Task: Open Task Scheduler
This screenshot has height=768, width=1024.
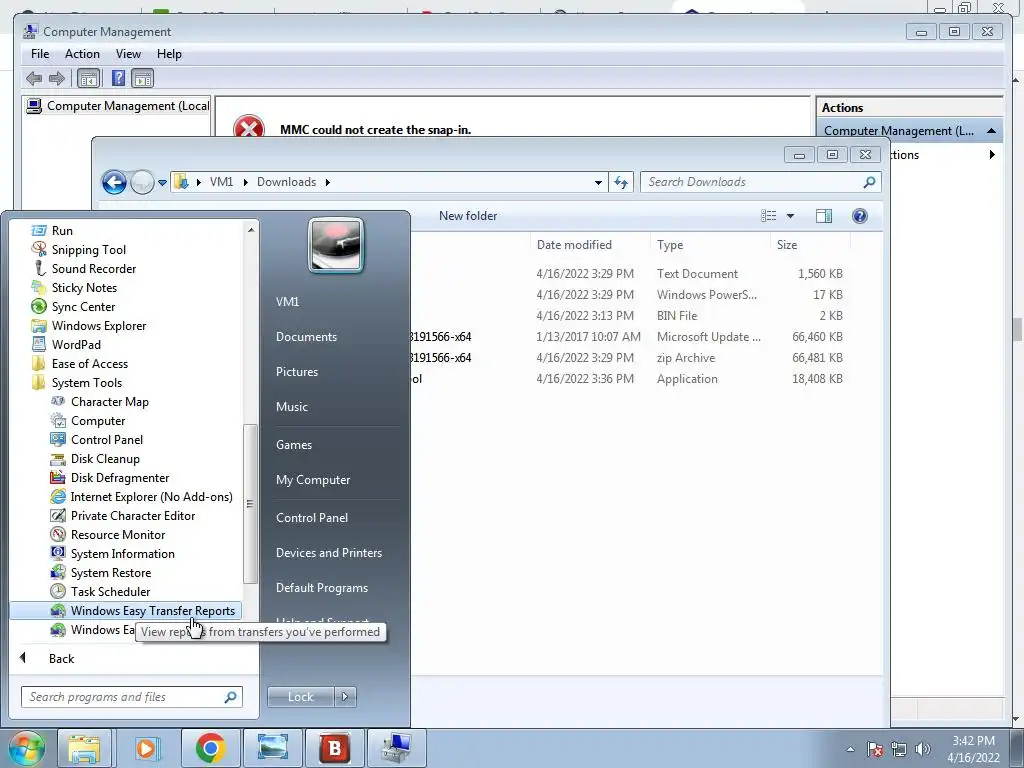Action: pos(110,591)
